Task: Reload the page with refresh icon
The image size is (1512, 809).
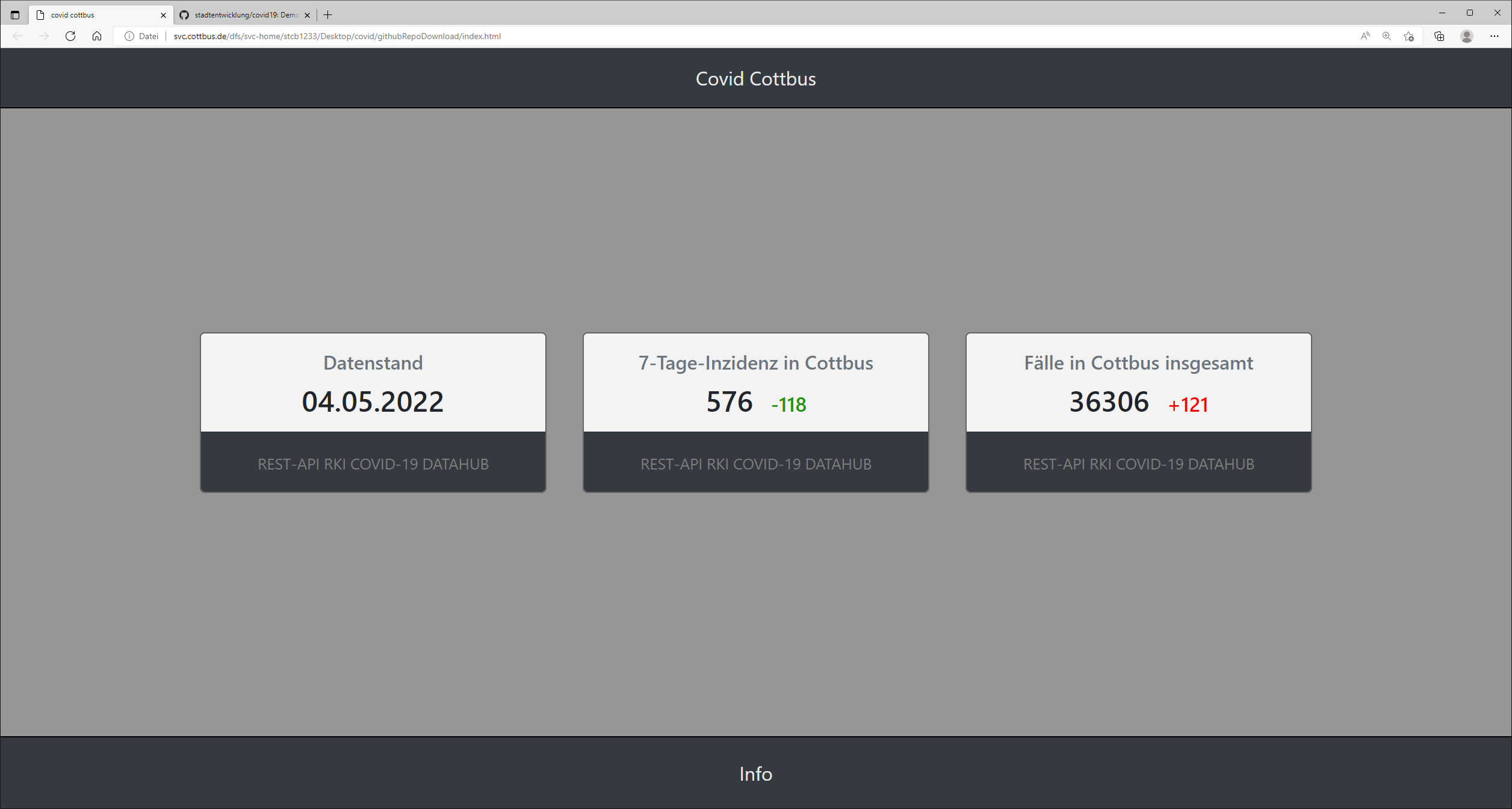Action: tap(70, 36)
